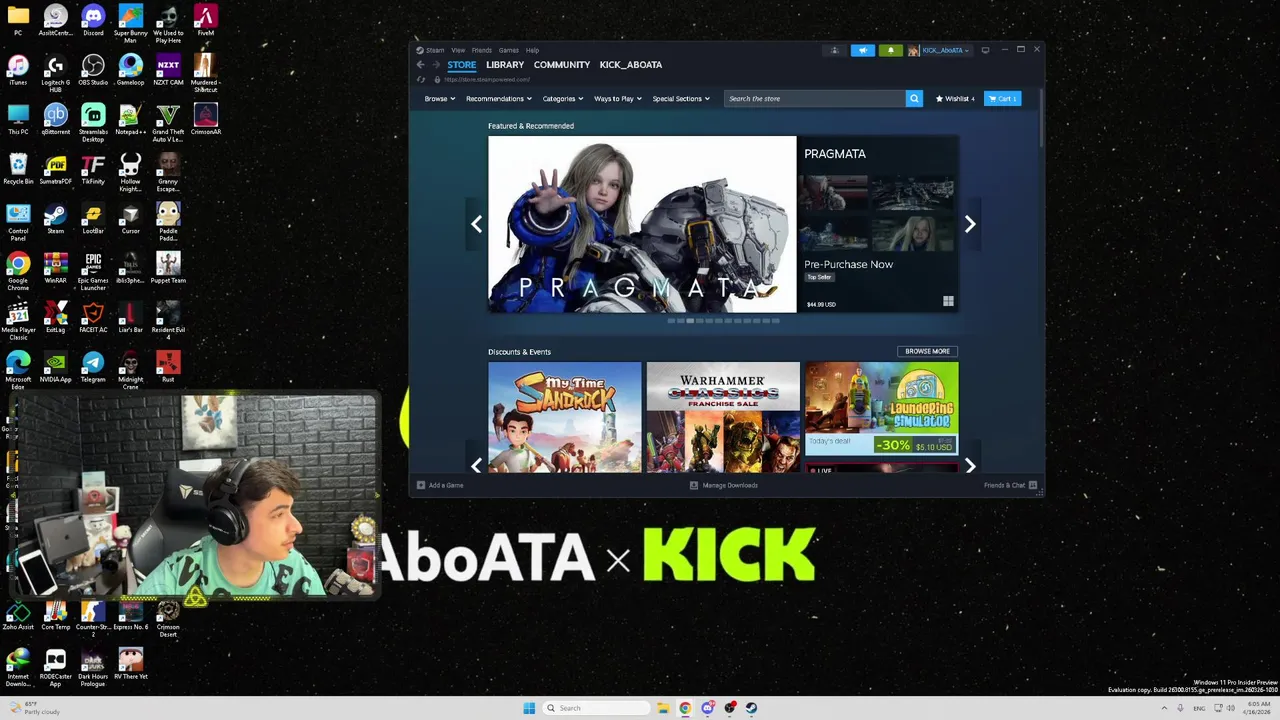This screenshot has width=1280, height=720.
Task: Open Laundering Simulator deal tile
Action: point(881,408)
